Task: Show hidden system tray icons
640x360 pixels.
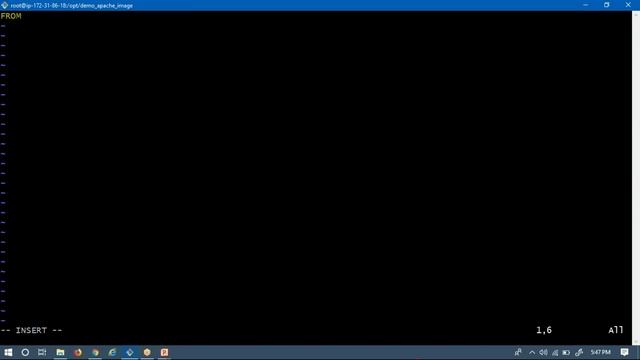Action: coord(532,353)
